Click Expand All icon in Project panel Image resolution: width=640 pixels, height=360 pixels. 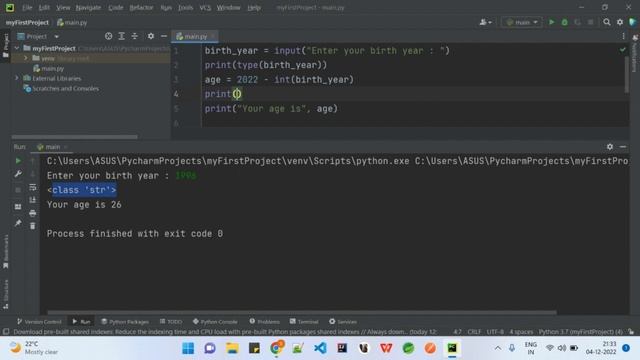[121, 36]
